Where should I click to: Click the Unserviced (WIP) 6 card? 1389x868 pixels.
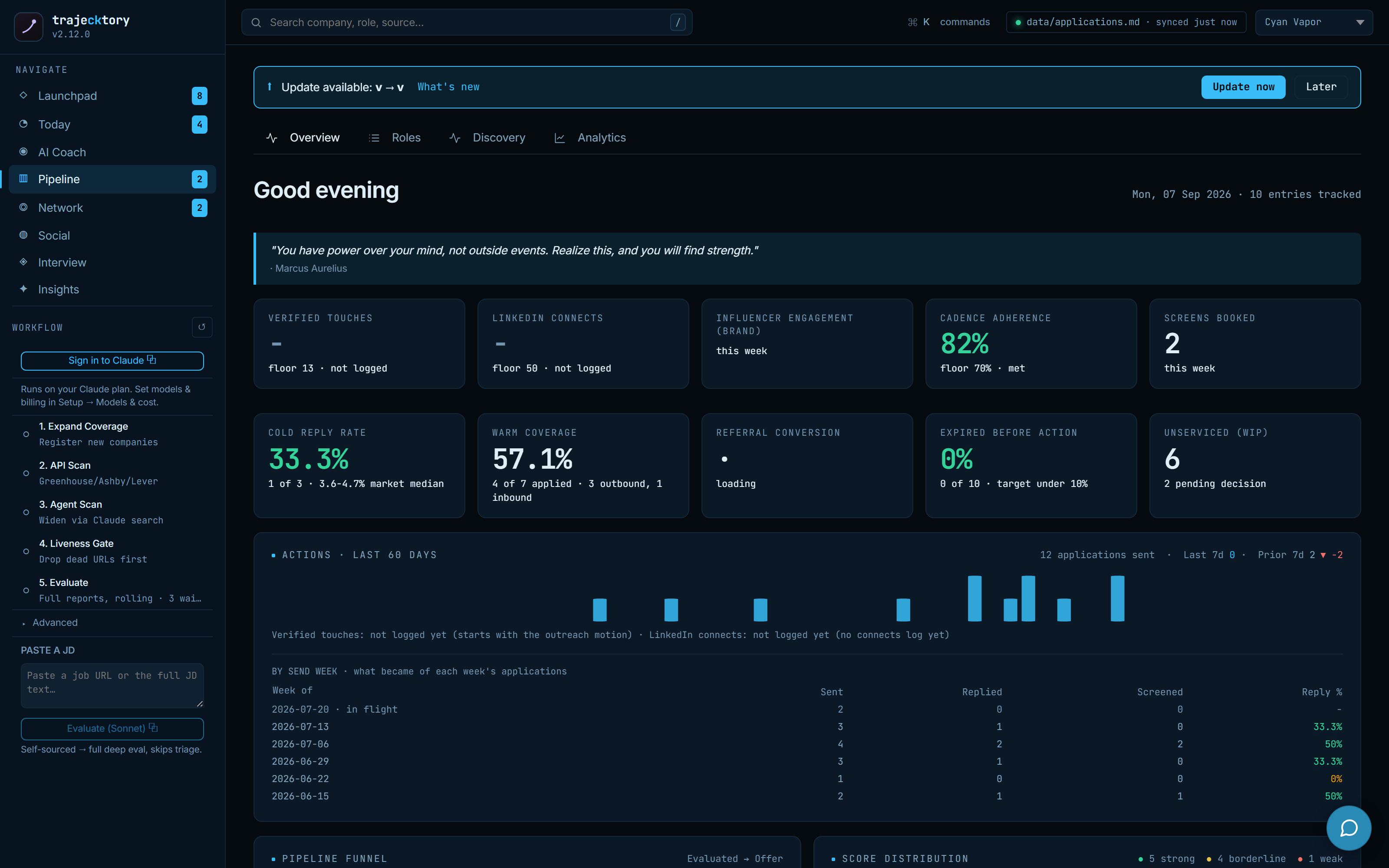1255,466
